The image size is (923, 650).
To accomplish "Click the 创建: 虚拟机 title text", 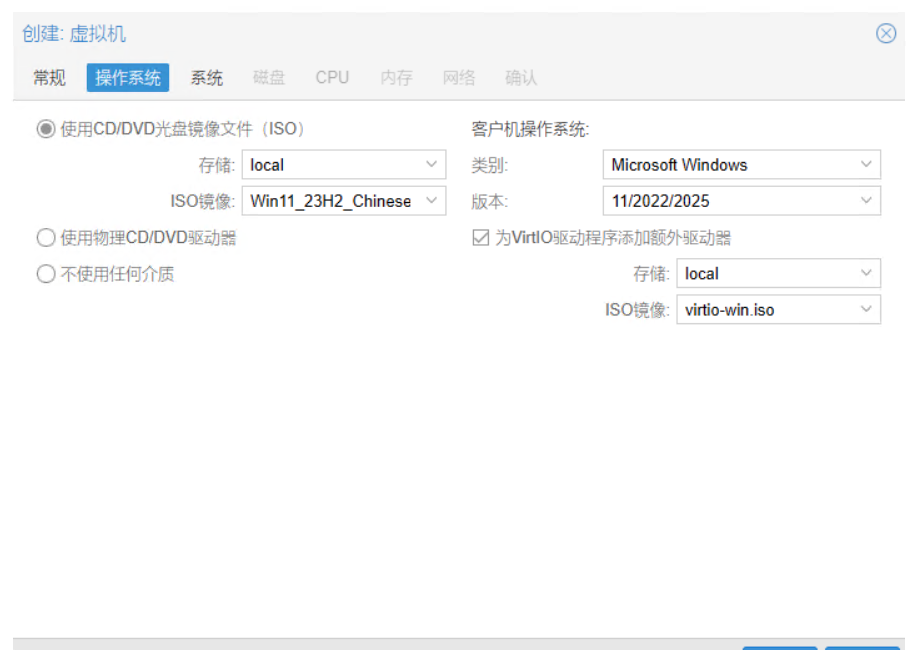I will point(74,34).
